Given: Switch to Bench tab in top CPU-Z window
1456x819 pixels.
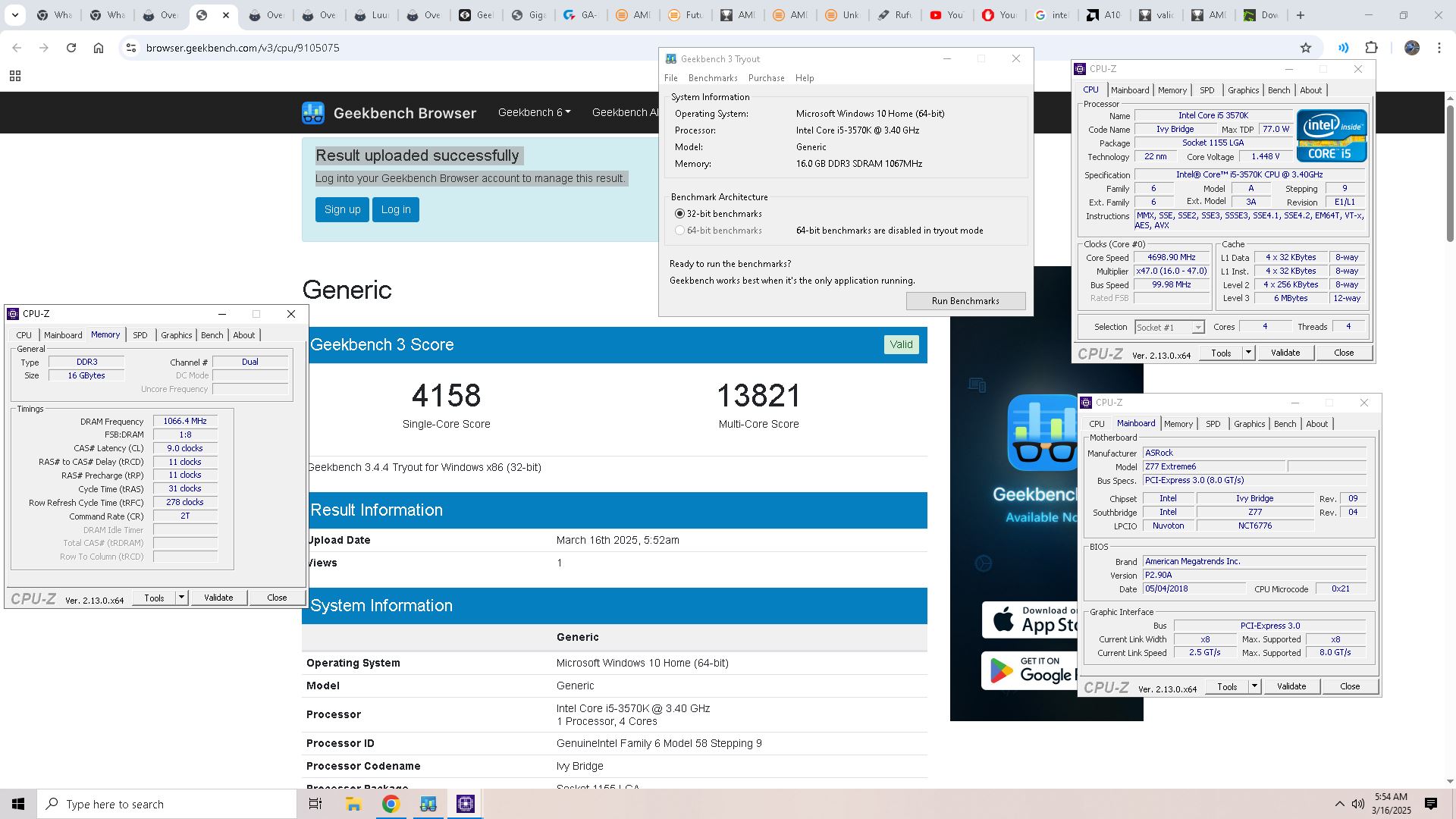Looking at the screenshot, I should (1279, 90).
